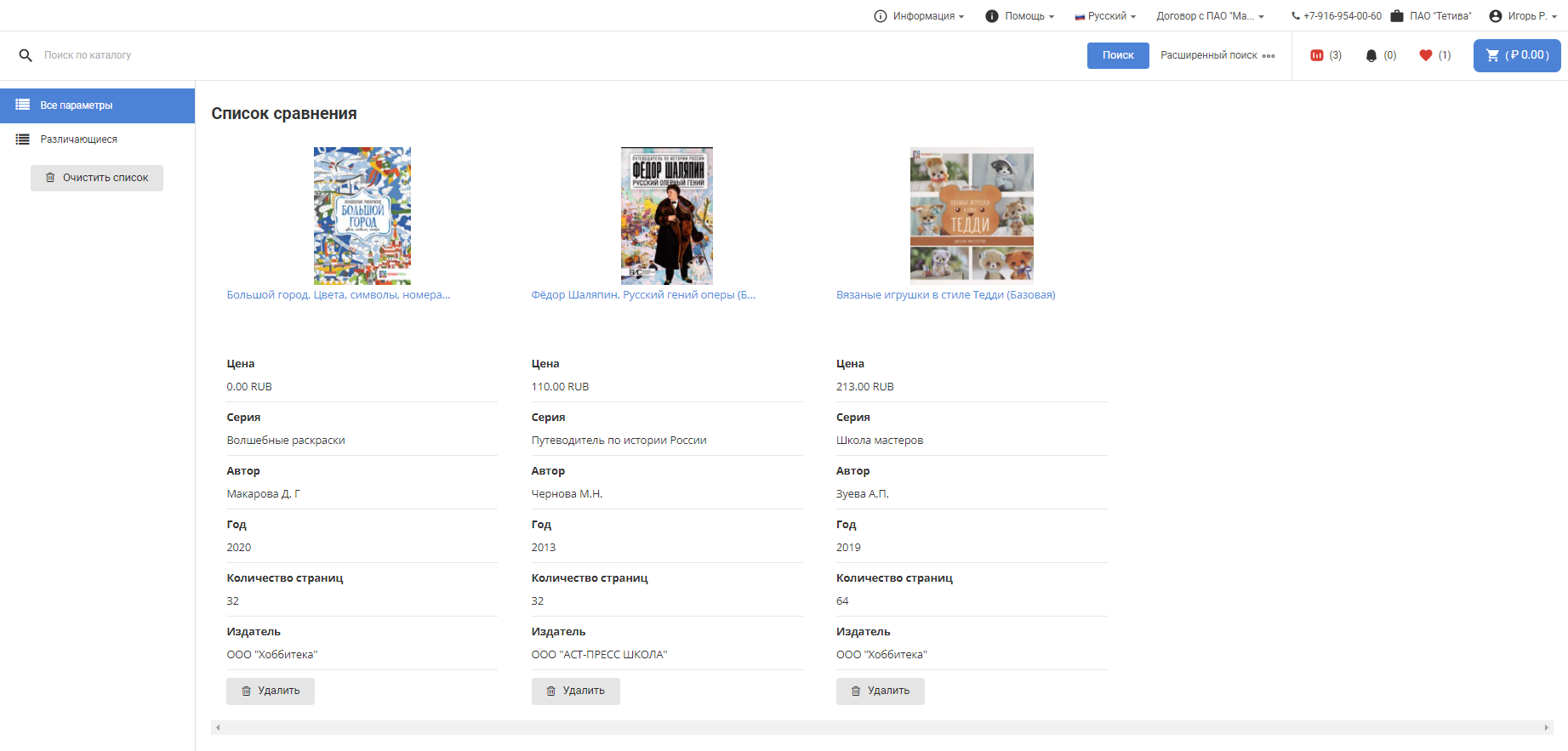This screenshot has height=751, width=1568.
Task: Expand the Помощь dropdown menu
Action: tap(1020, 16)
